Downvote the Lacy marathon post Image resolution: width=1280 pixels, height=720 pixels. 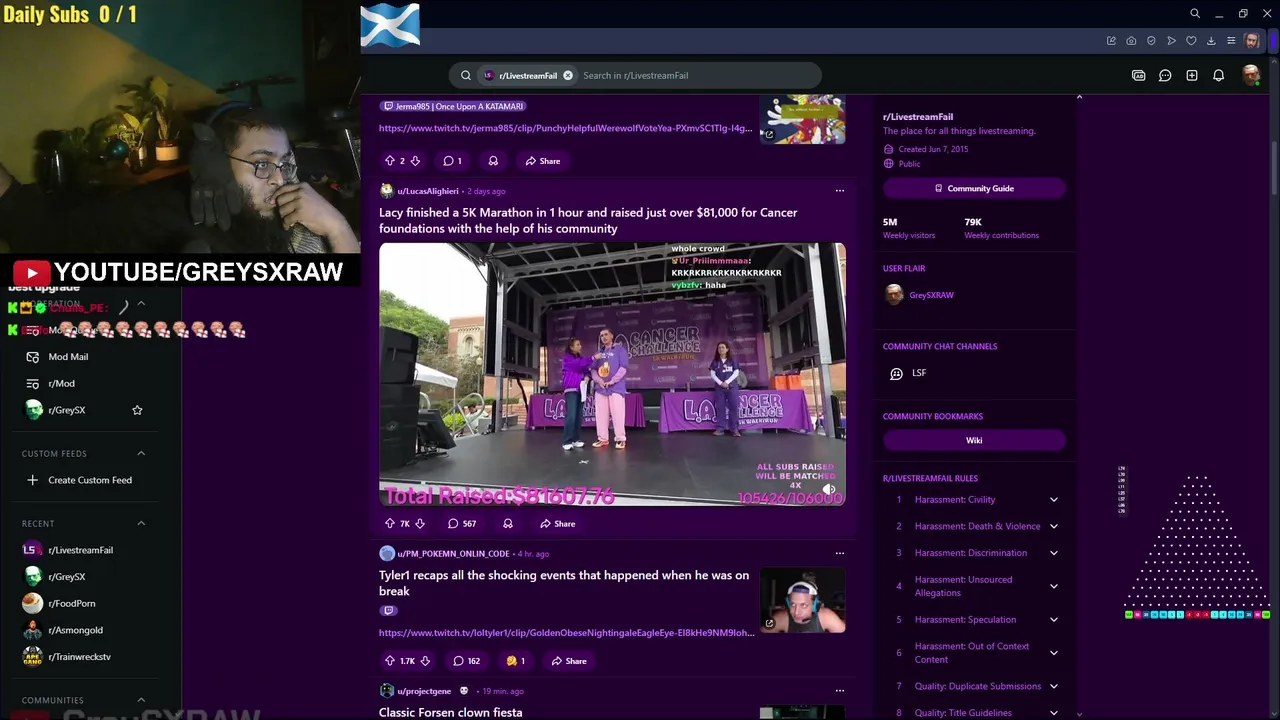coord(420,524)
